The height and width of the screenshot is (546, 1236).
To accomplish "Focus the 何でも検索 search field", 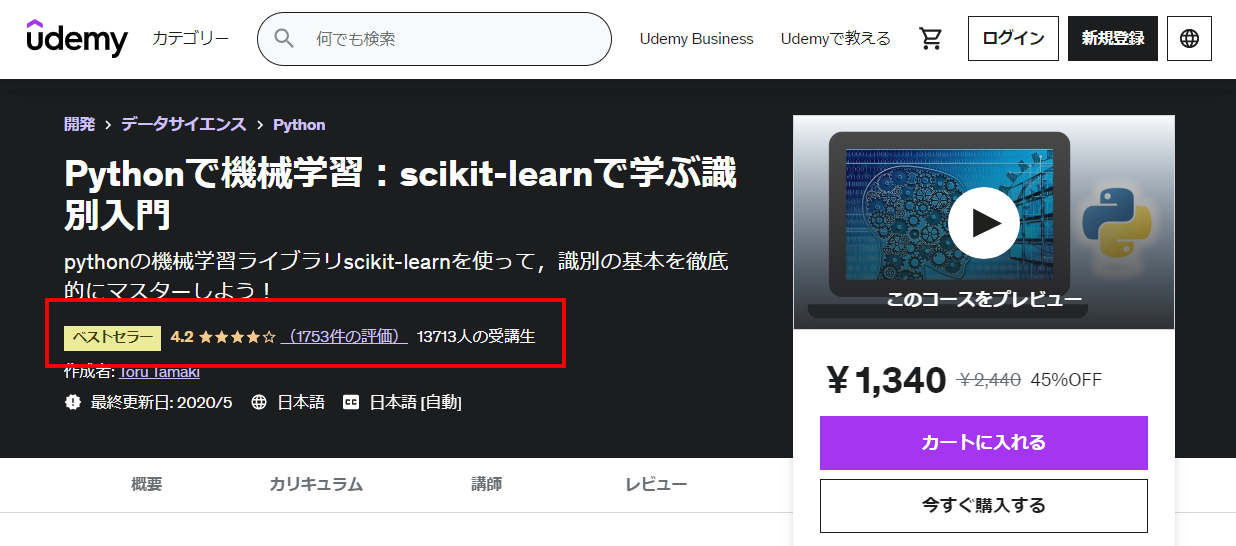I will (x=434, y=39).
